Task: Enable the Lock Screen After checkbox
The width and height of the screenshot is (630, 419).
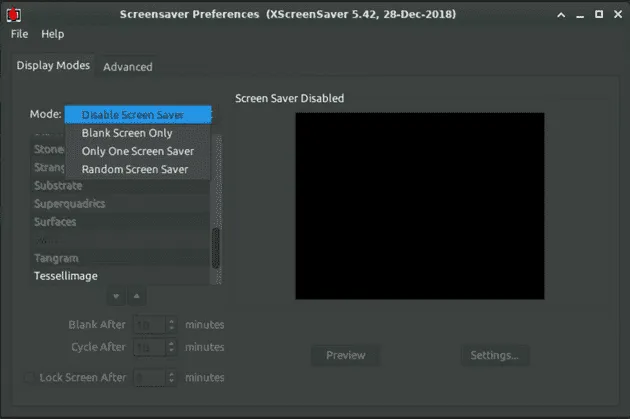Action: (x=29, y=378)
